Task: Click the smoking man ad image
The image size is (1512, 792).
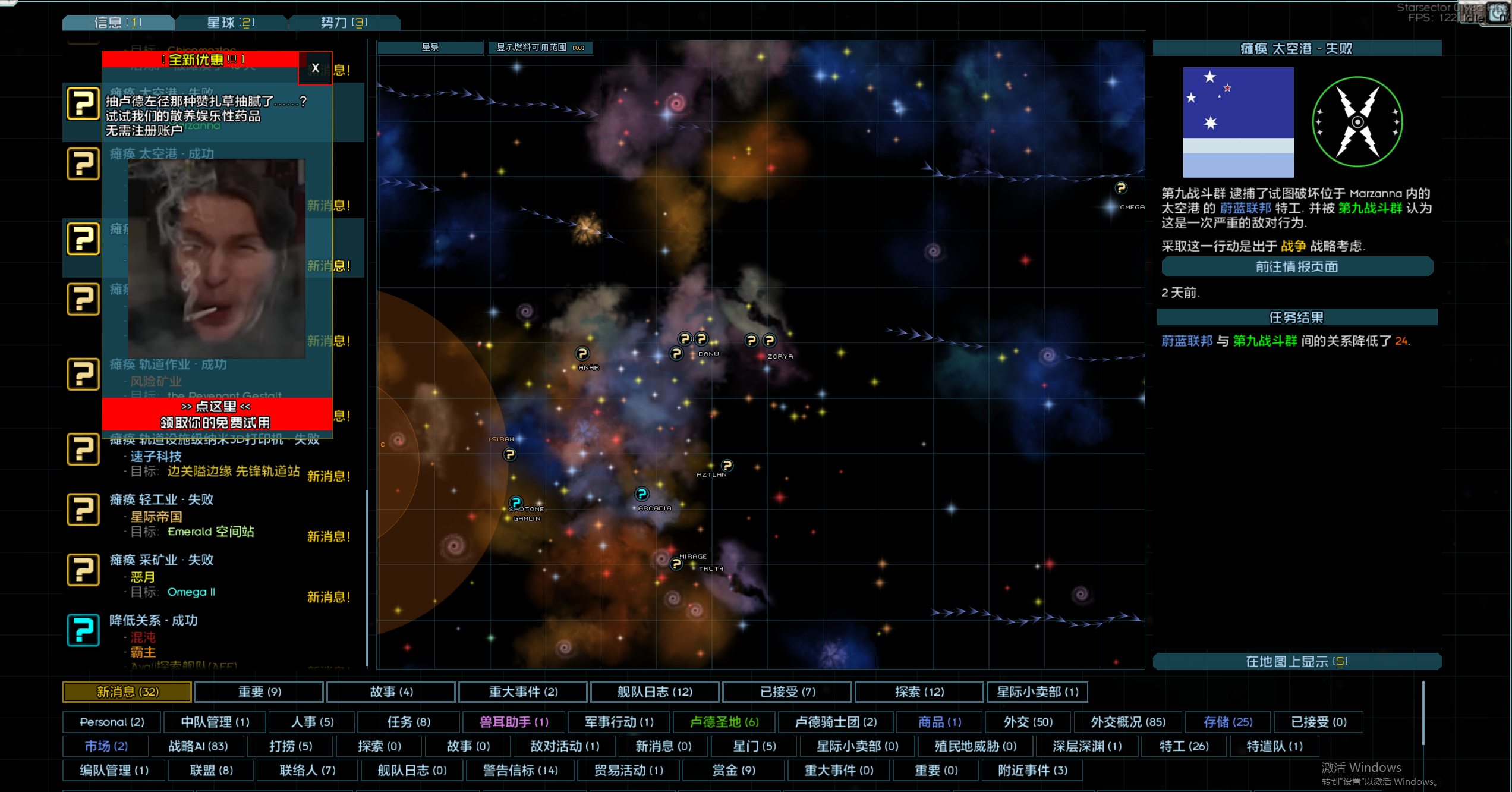Action: [x=216, y=259]
